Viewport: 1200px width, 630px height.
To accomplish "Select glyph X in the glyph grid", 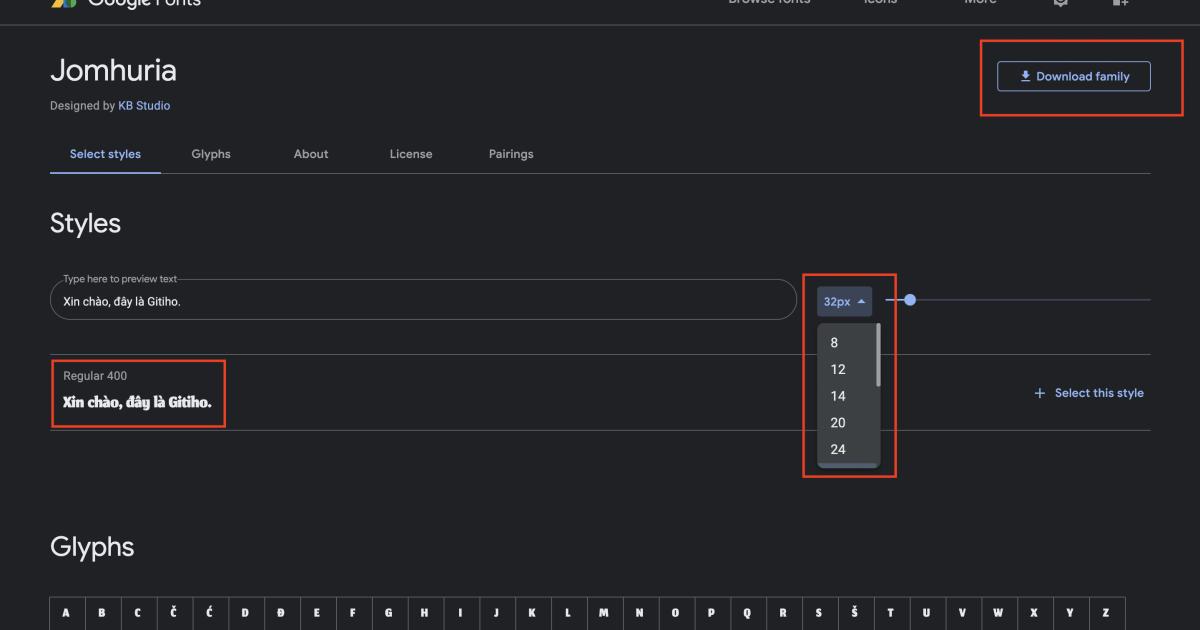I will 1033,613.
